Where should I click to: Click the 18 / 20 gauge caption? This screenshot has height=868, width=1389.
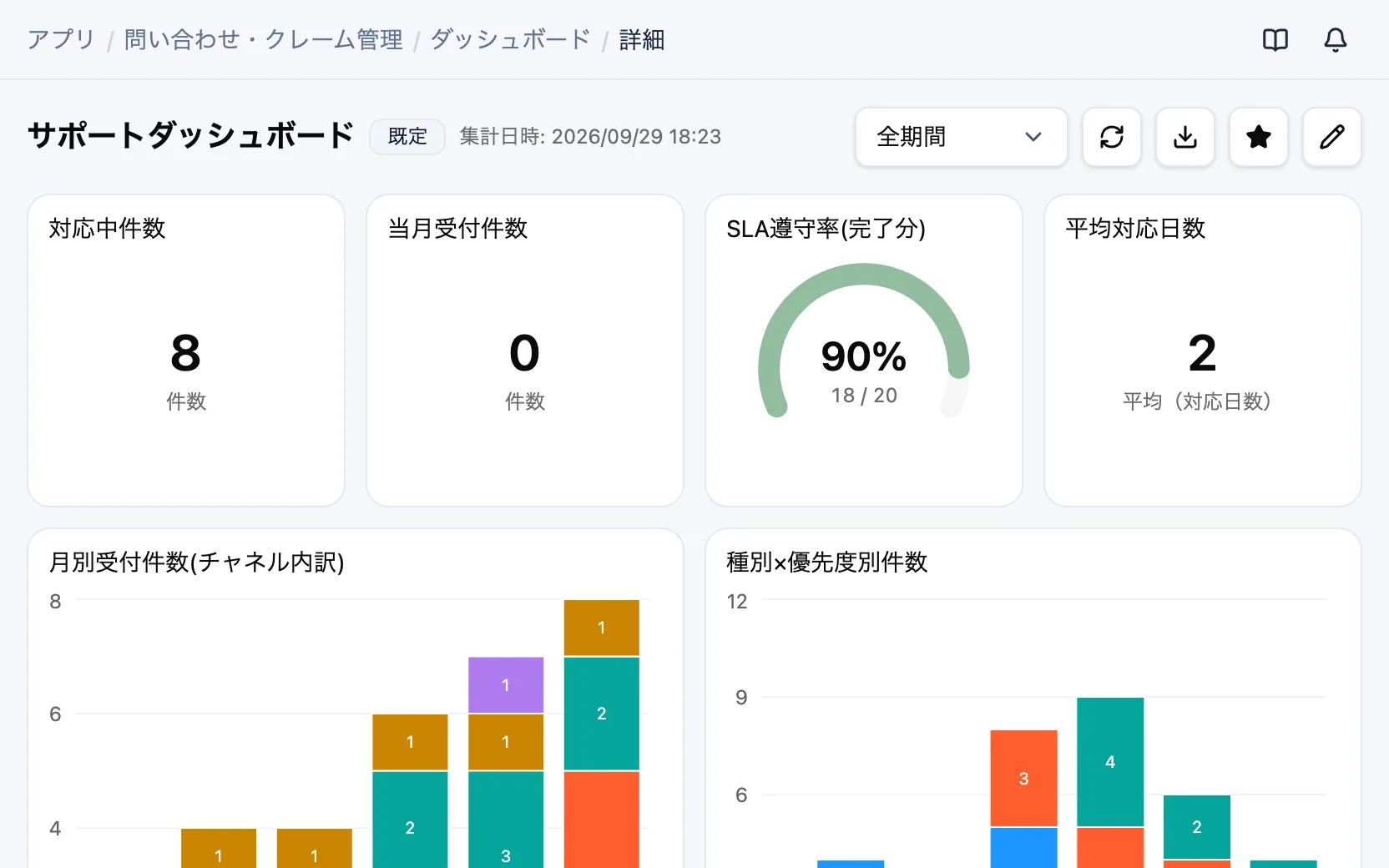pos(864,396)
